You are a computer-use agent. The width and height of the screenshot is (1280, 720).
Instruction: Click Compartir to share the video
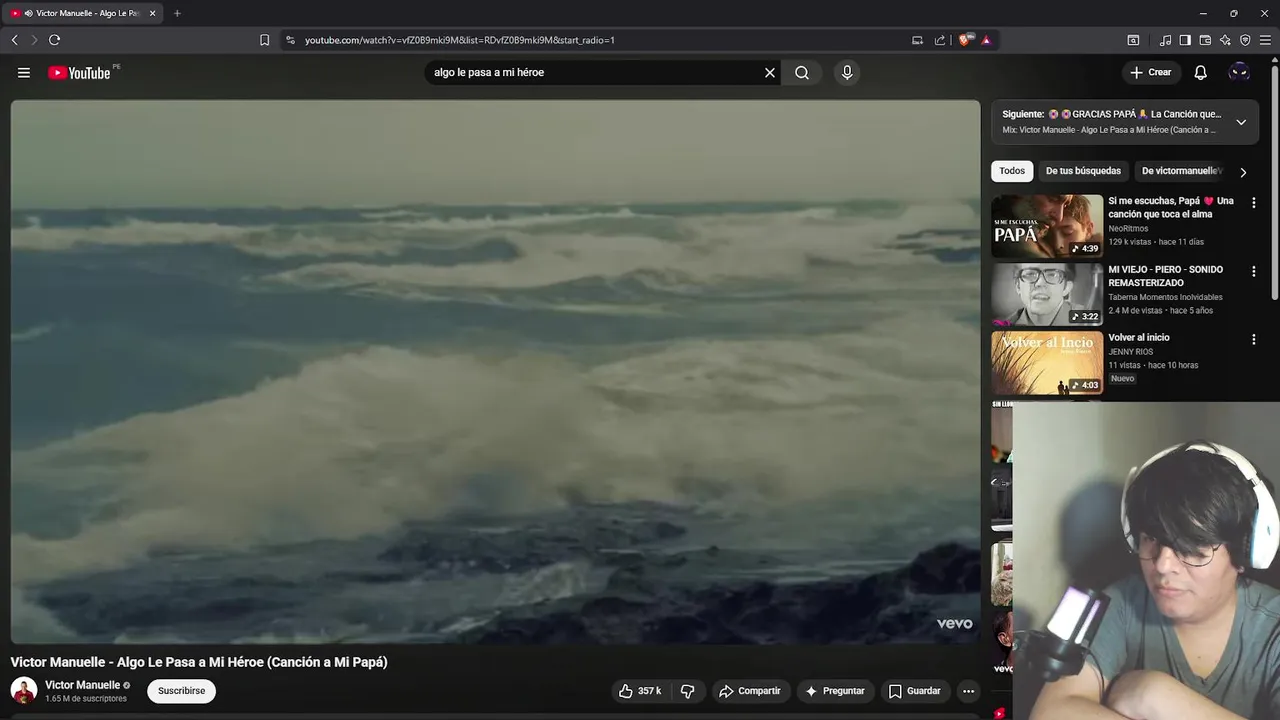[750, 691]
